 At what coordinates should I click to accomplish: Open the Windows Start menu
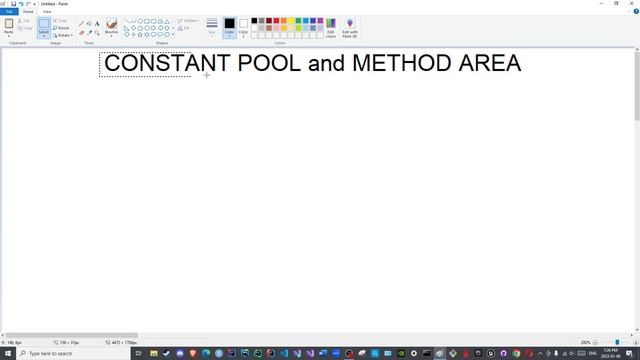8,353
